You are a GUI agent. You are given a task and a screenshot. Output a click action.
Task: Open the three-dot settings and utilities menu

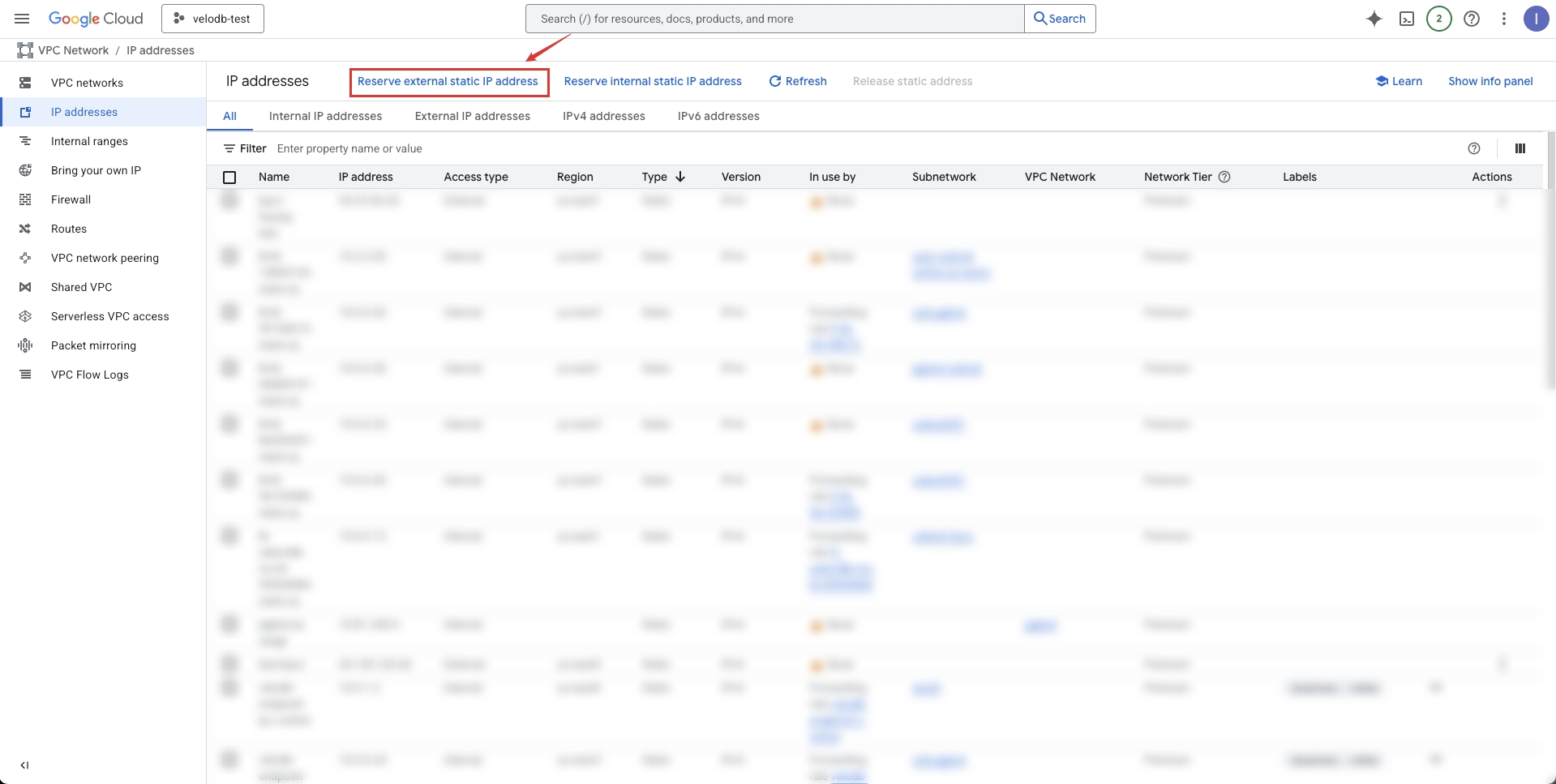pyautogui.click(x=1503, y=19)
